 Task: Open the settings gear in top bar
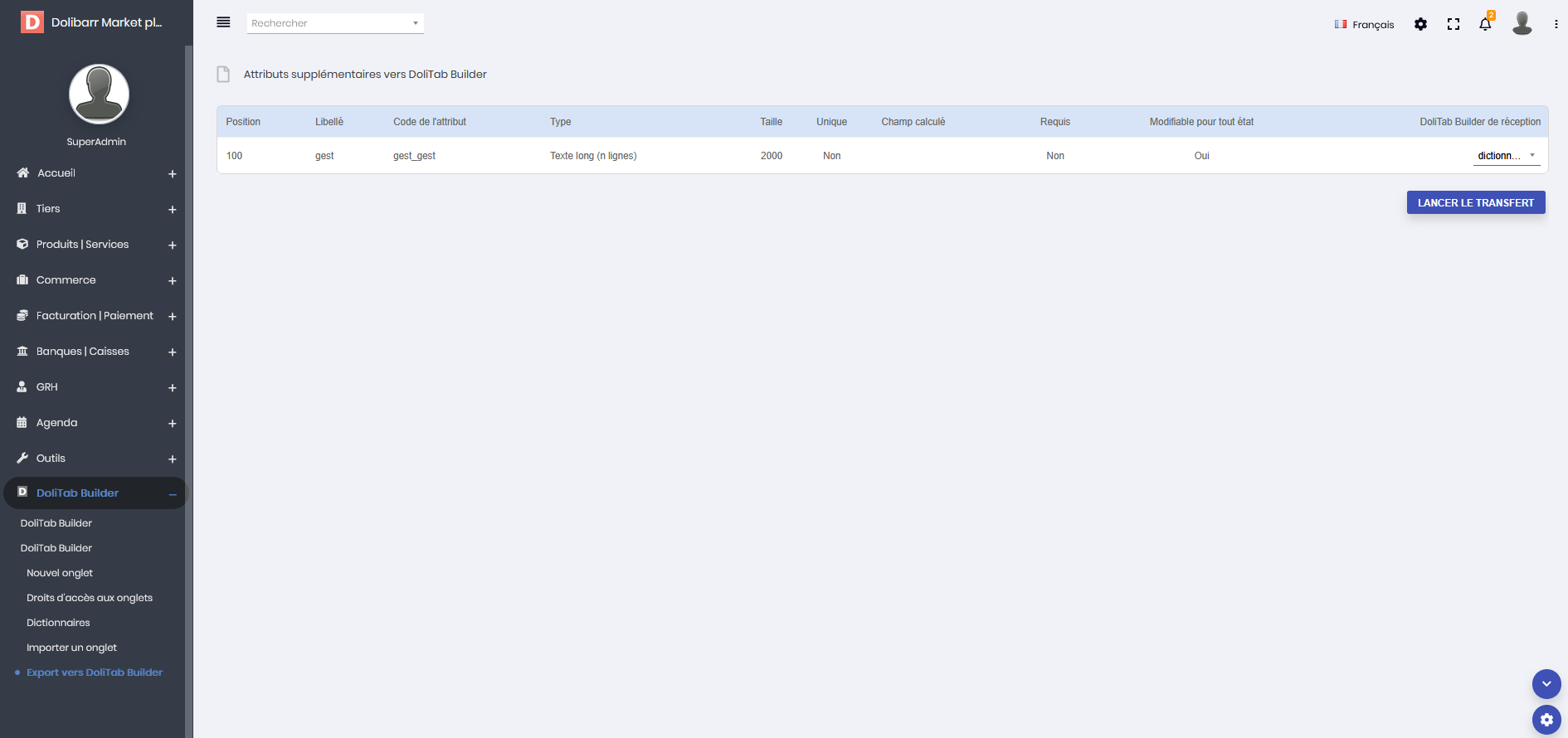(1420, 24)
